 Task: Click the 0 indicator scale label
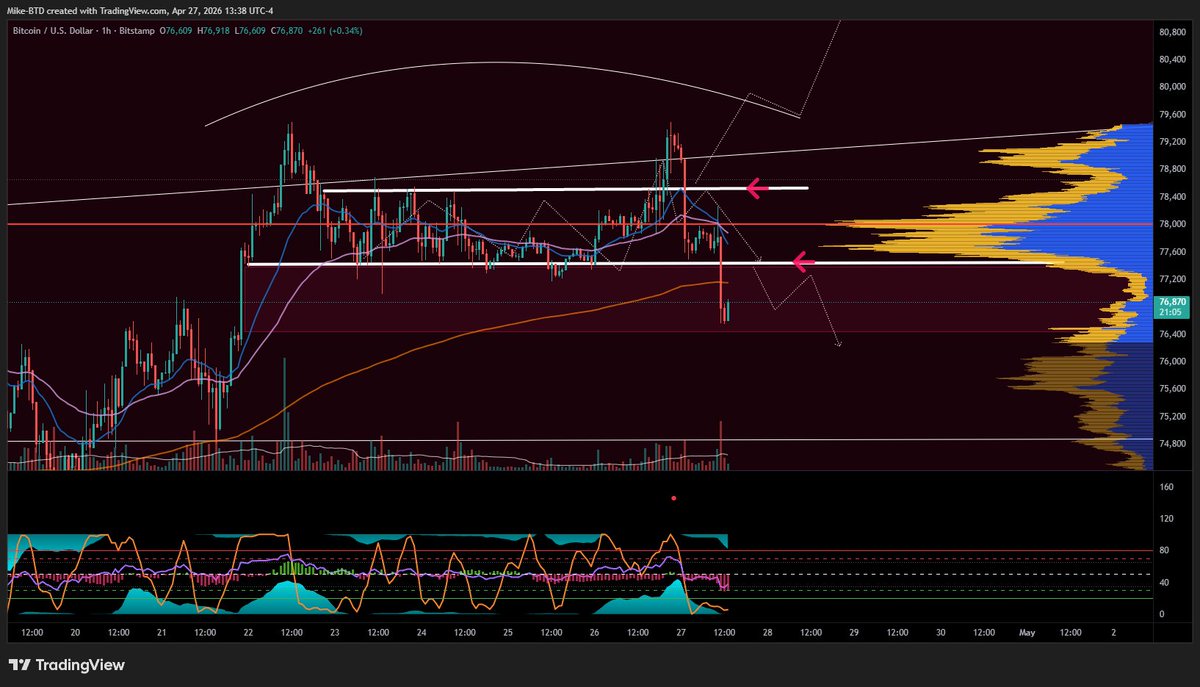1161,614
